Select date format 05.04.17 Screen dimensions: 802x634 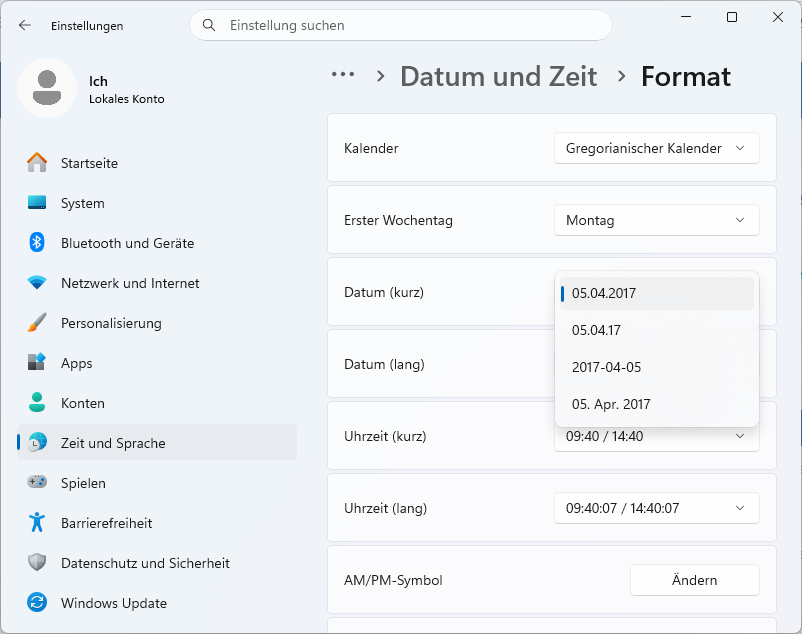pos(657,330)
